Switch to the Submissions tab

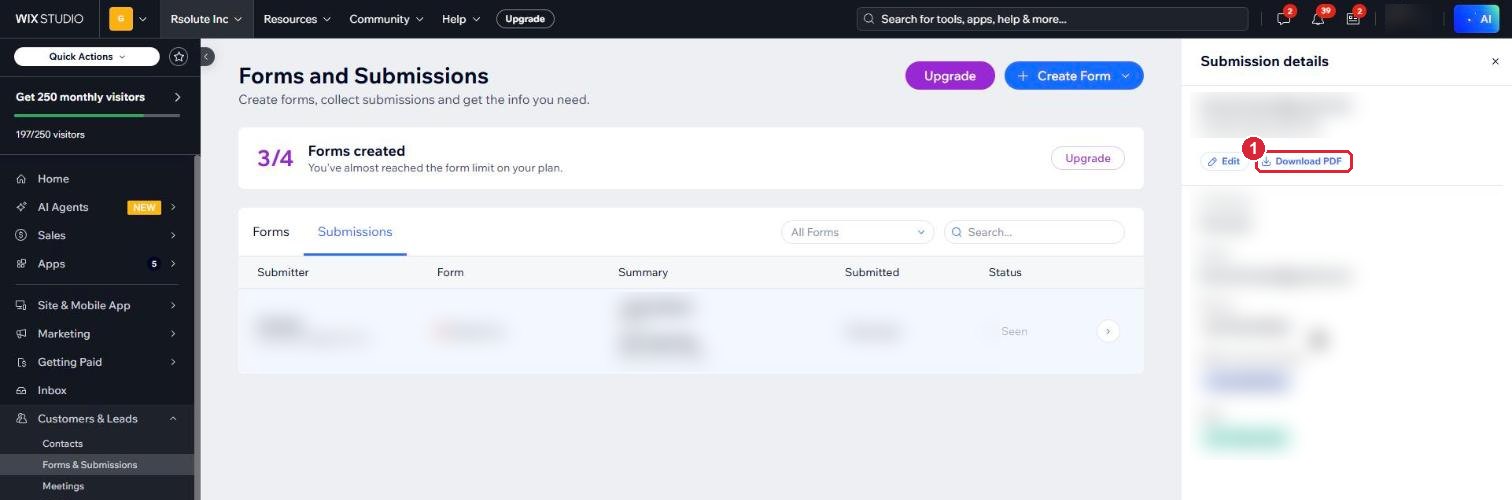click(x=355, y=232)
